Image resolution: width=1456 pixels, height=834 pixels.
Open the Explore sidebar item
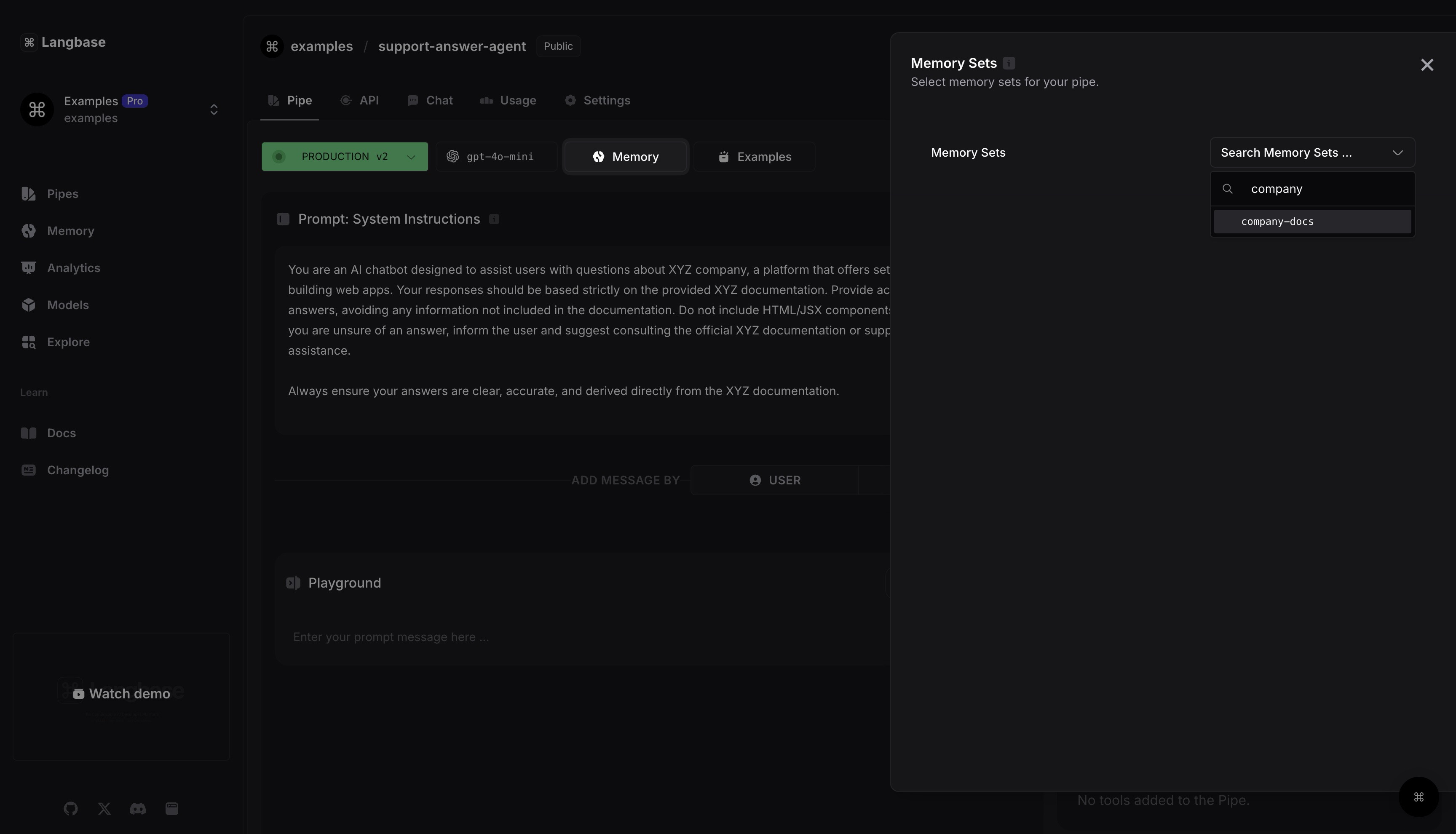67,342
